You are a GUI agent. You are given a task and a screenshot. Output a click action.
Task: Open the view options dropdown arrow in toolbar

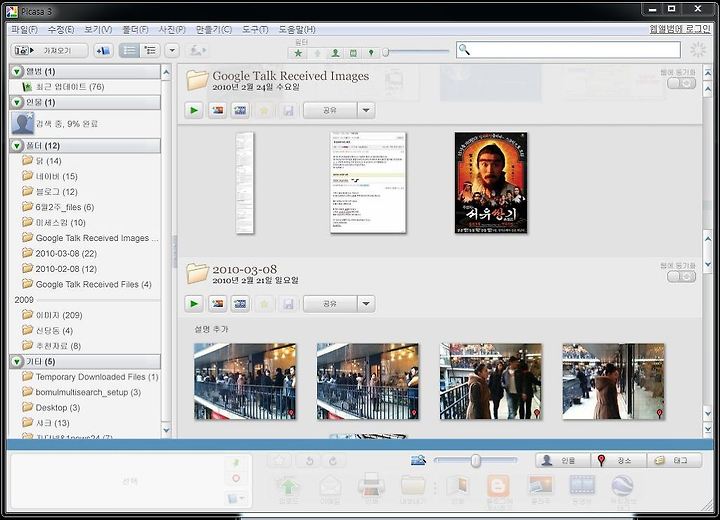click(172, 51)
